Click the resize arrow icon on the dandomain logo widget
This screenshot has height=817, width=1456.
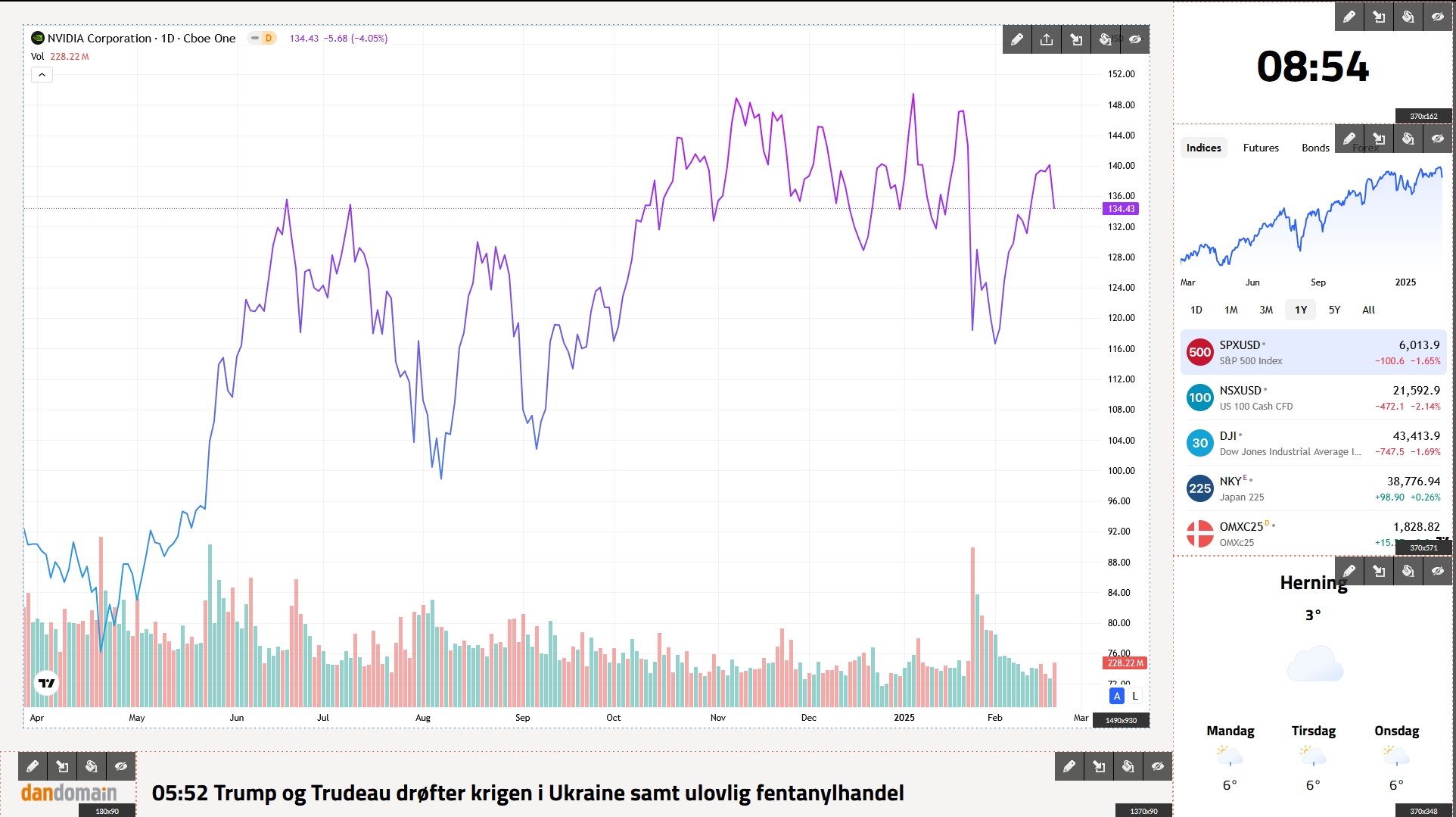click(x=62, y=766)
